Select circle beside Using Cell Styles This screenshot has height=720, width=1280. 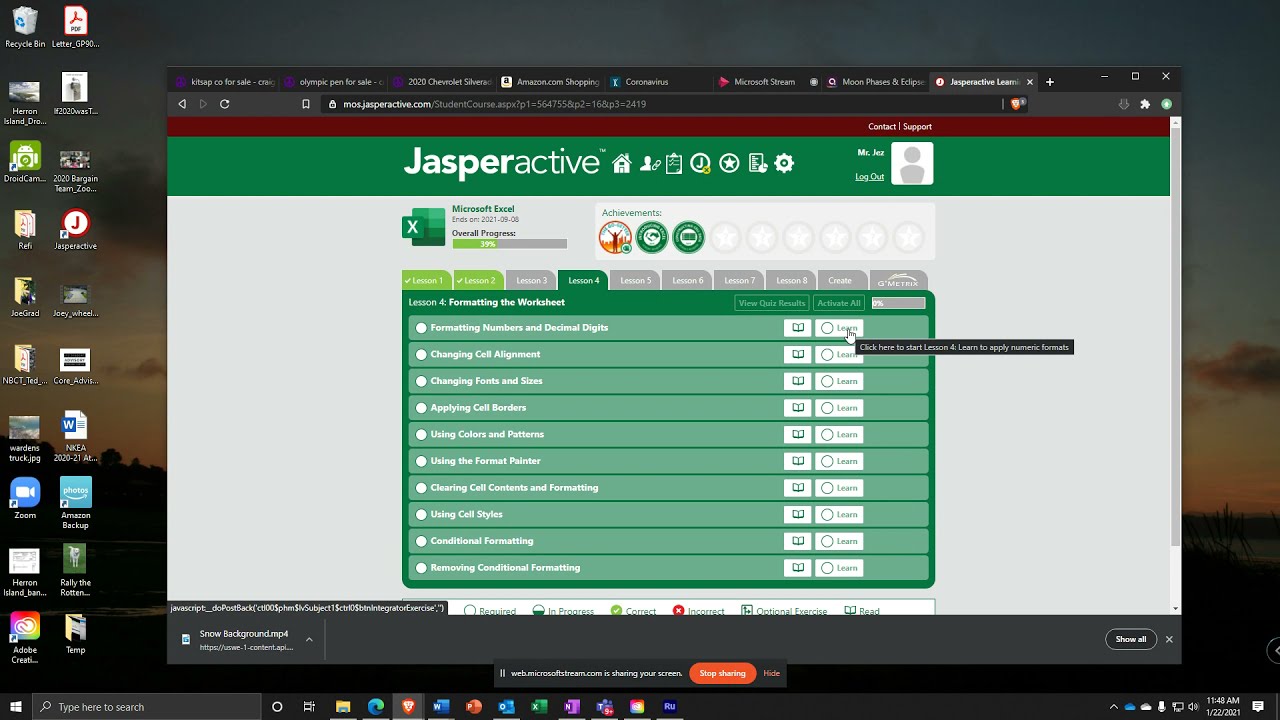pyautogui.click(x=421, y=514)
